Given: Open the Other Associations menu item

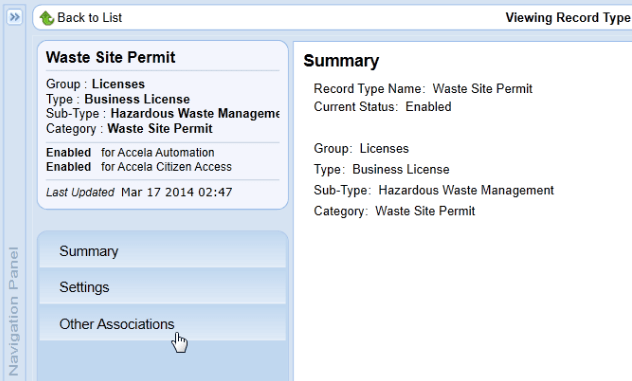Looking at the screenshot, I should tap(162, 323).
